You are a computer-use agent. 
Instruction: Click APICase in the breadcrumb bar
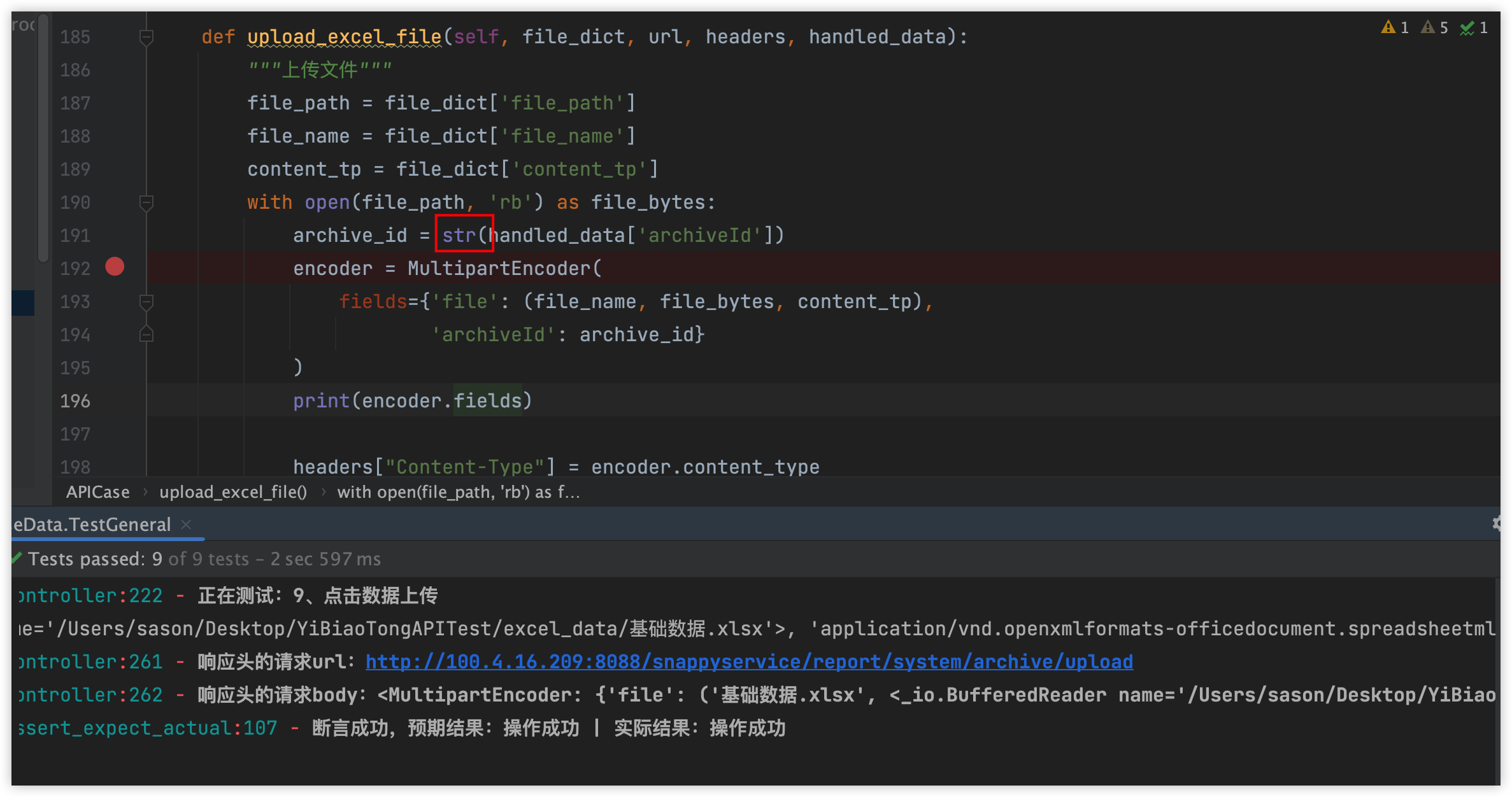[x=97, y=492]
